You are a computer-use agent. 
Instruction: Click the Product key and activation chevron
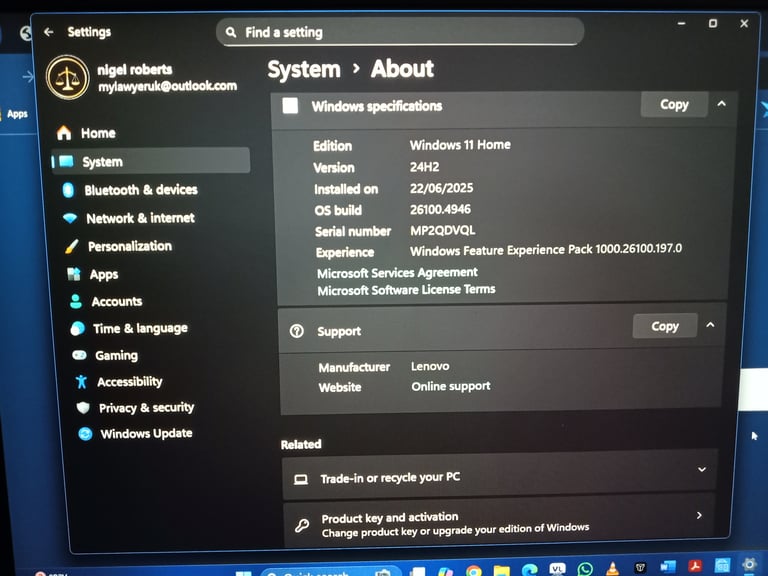699,515
